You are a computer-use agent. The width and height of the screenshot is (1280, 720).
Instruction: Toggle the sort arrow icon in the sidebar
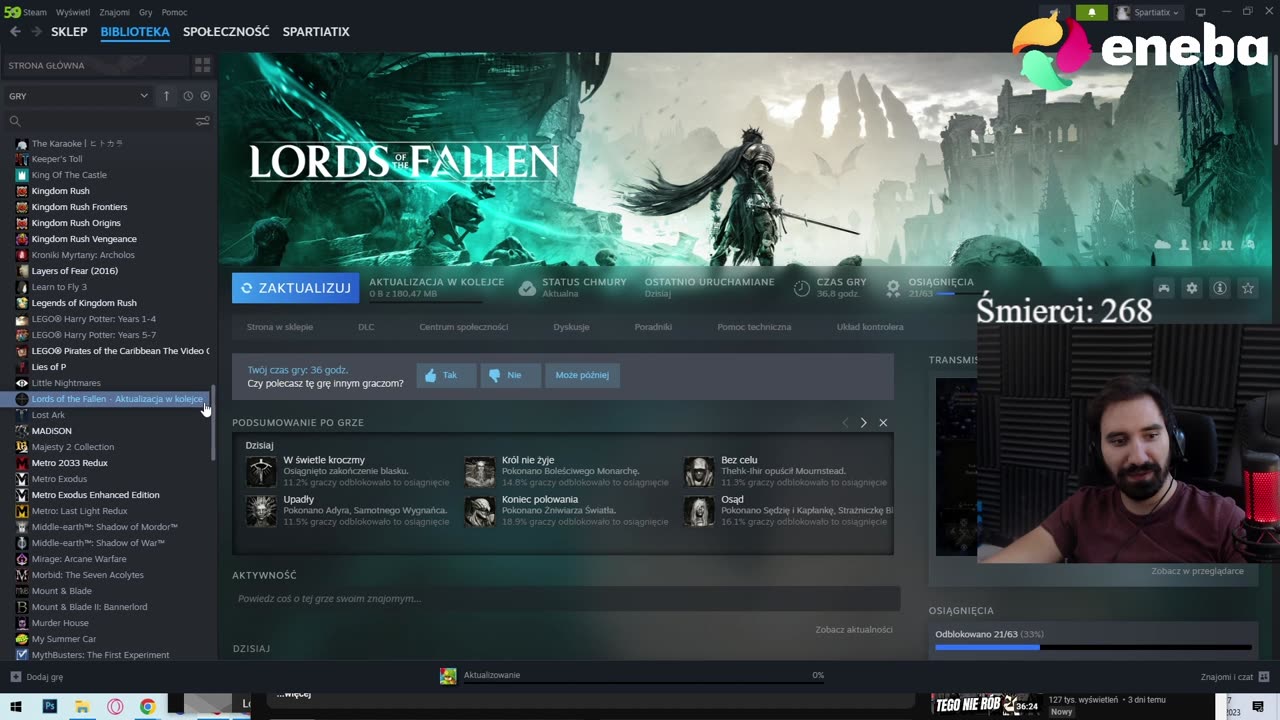[x=167, y=96]
